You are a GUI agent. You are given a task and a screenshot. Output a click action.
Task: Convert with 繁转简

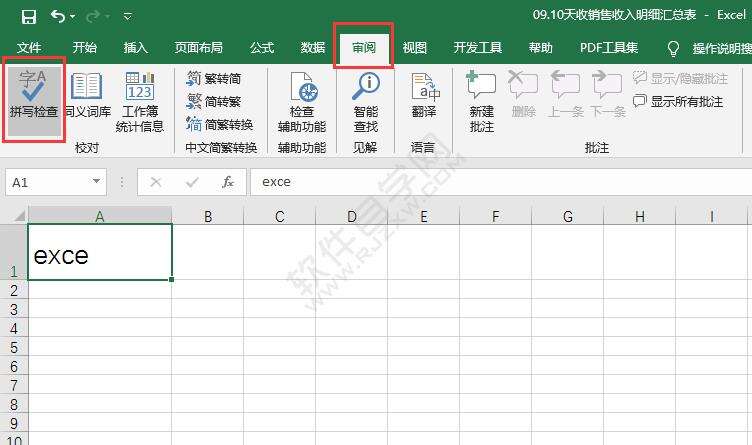[213, 78]
